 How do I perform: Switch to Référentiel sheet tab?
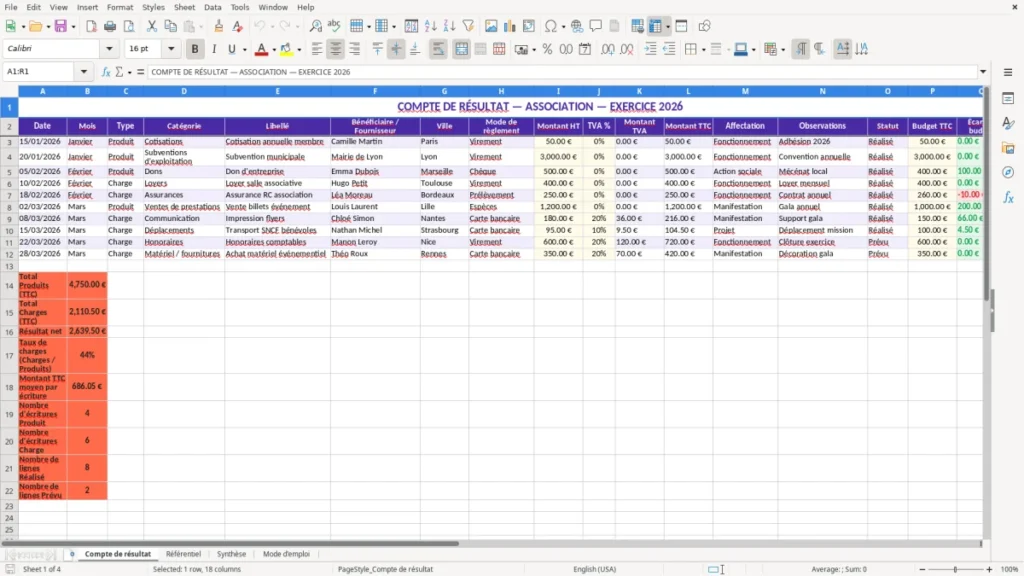coord(183,554)
